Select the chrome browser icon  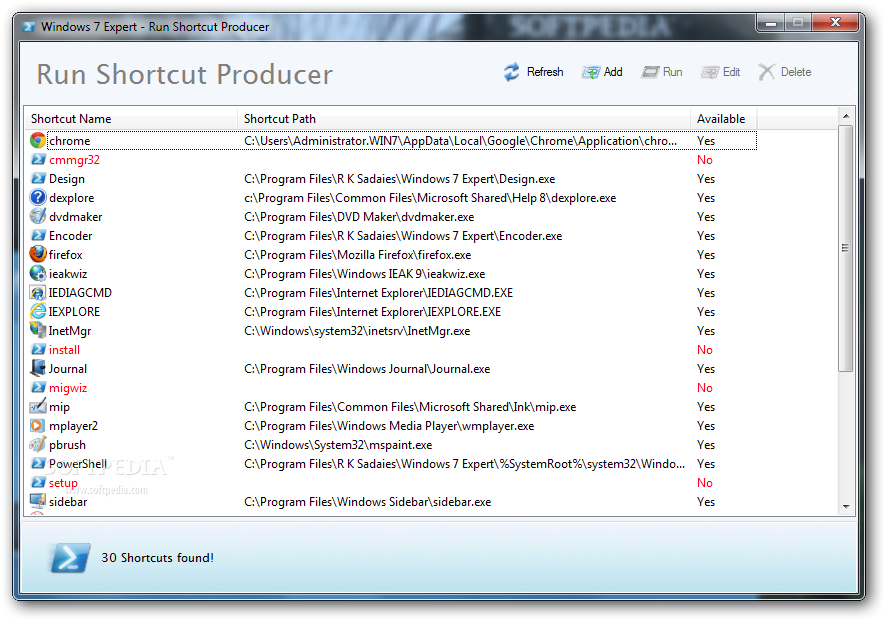coord(38,140)
